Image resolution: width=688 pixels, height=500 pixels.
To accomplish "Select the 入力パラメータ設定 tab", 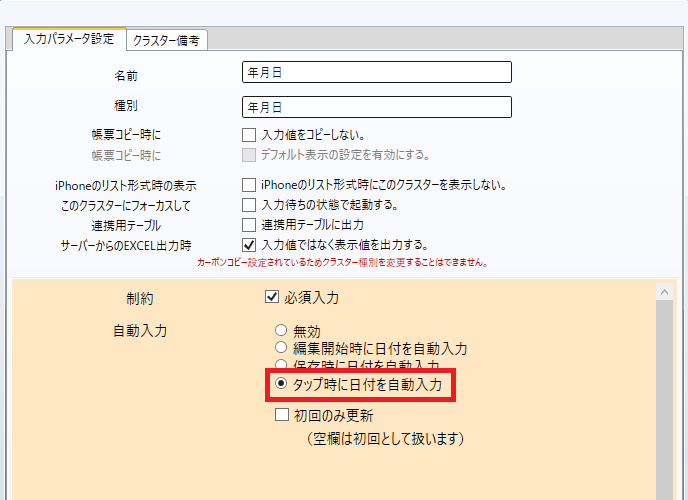I will 68,39.
